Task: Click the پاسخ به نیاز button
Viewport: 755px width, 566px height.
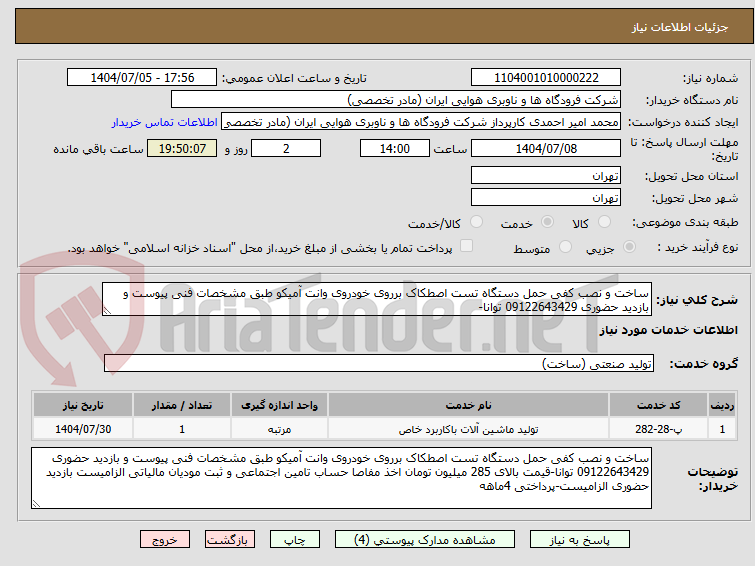Action: pyautogui.click(x=580, y=540)
